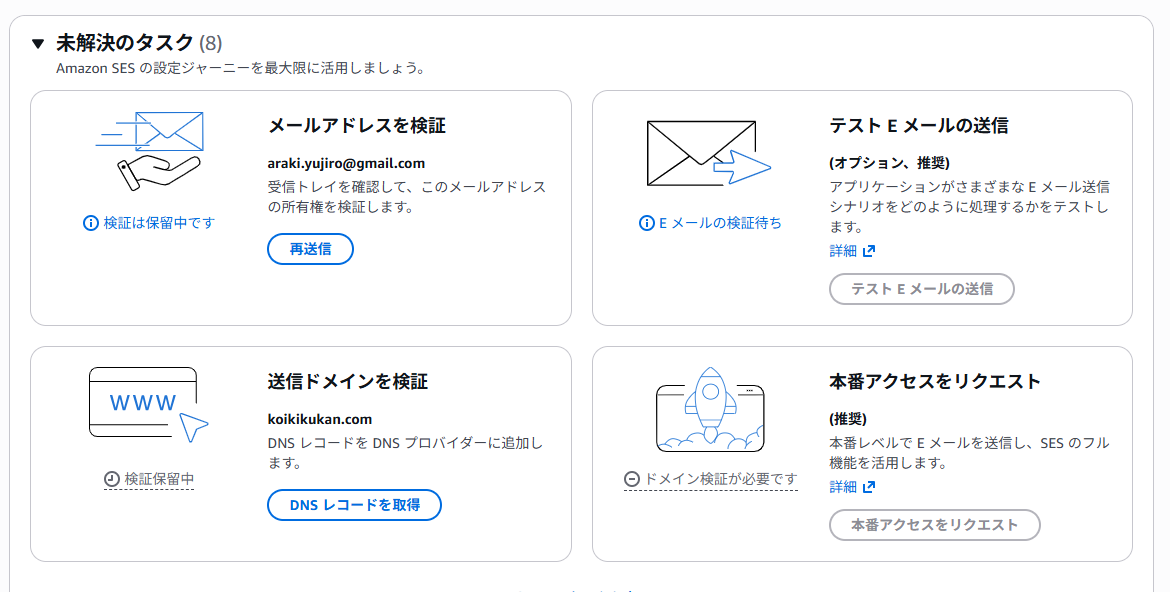The image size is (1170, 592).
Task: Click the 未解決のタスク heading text
Action: click(125, 43)
